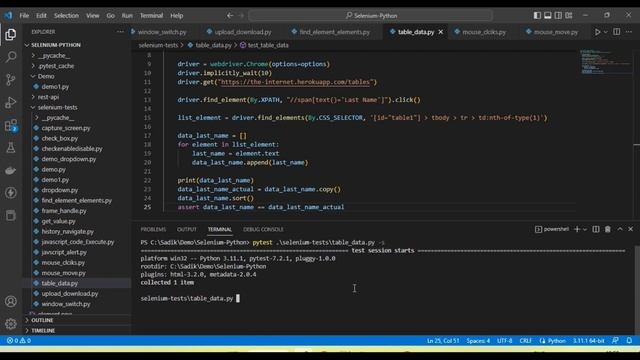This screenshot has height=360, width=640.
Task: Open the Accounts menu icon
Action: coord(11,301)
